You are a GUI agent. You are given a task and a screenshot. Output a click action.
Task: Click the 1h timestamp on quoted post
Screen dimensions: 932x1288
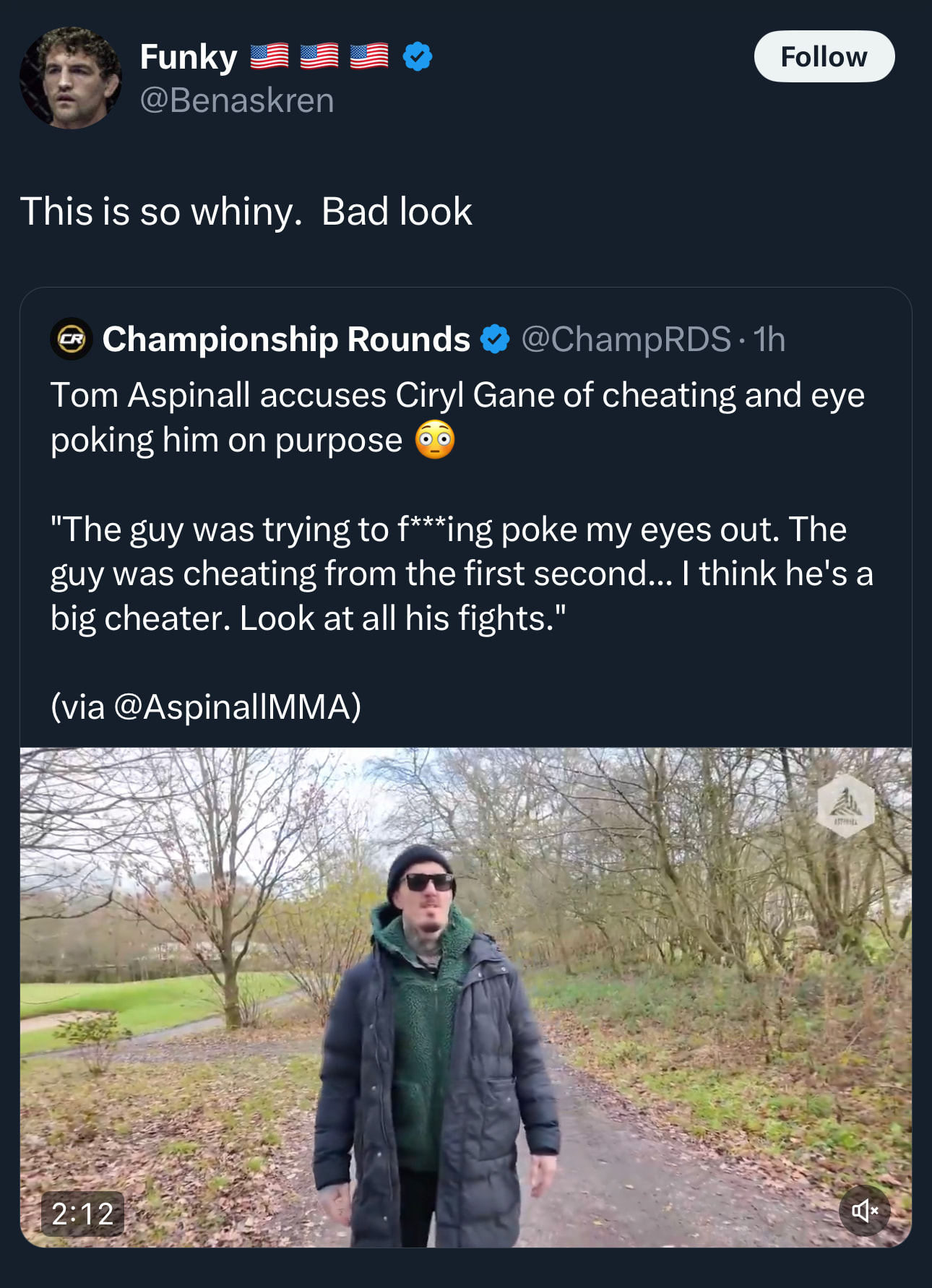(769, 339)
